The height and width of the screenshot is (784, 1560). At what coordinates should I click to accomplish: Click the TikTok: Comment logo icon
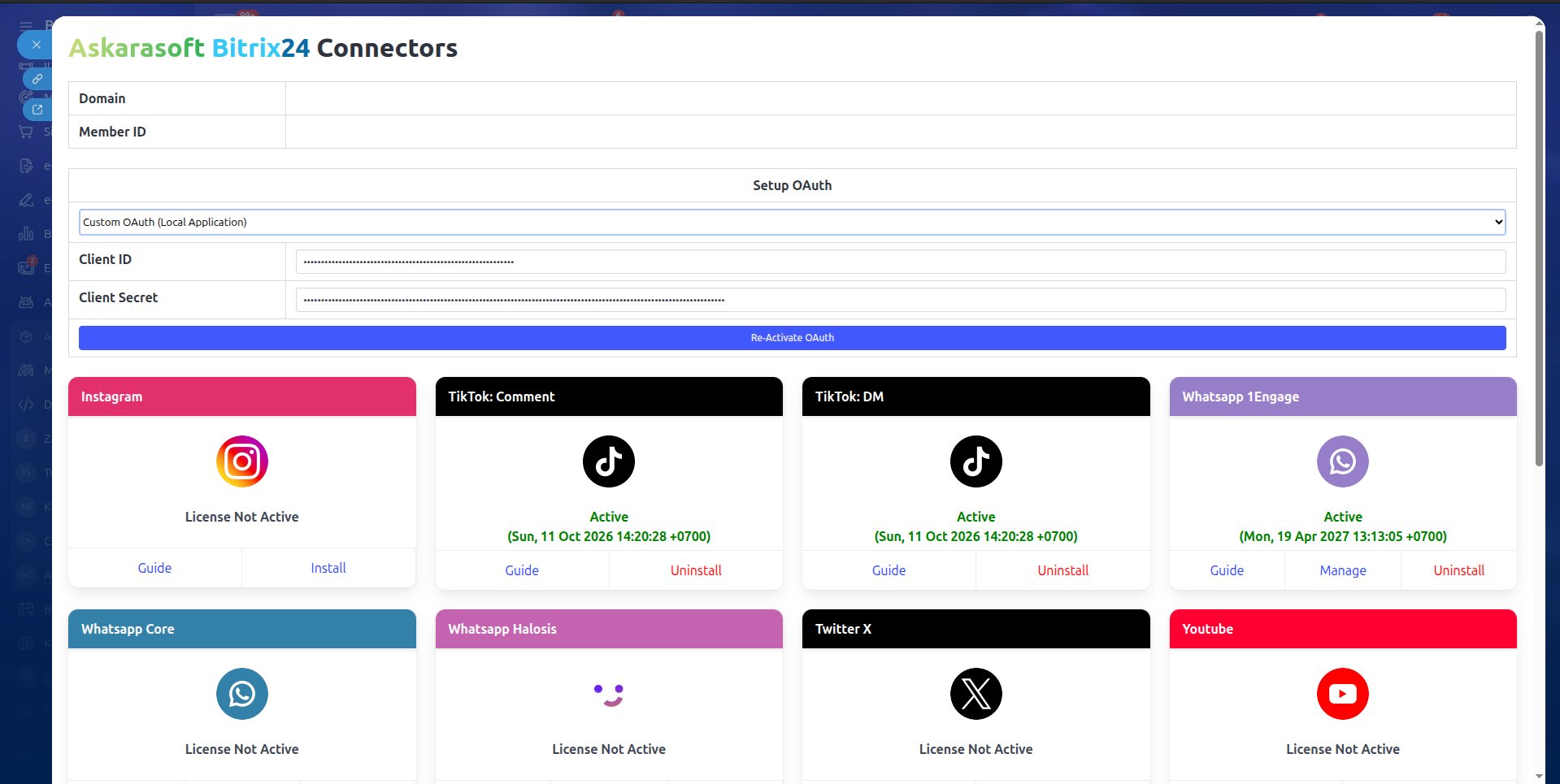(x=609, y=461)
